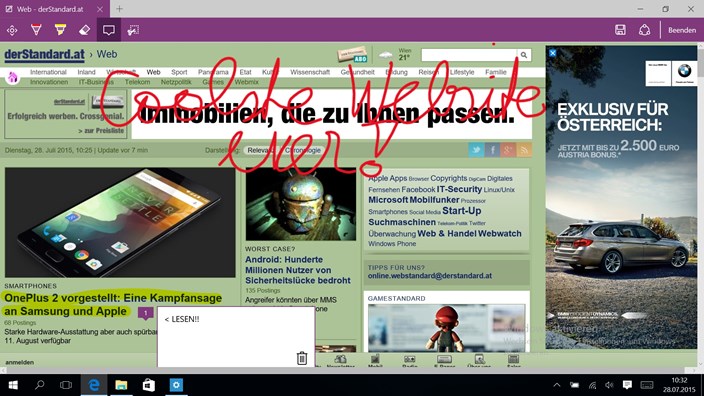Select the yellow Highlighter tool
Viewport: 704px width, 396px height.
(x=60, y=30)
